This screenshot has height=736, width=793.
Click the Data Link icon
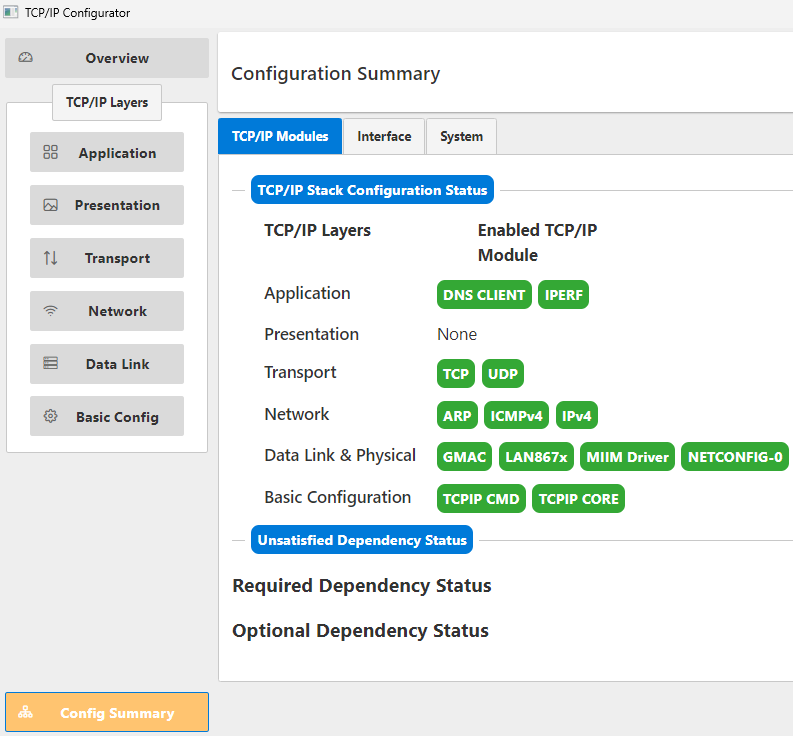click(x=50, y=364)
